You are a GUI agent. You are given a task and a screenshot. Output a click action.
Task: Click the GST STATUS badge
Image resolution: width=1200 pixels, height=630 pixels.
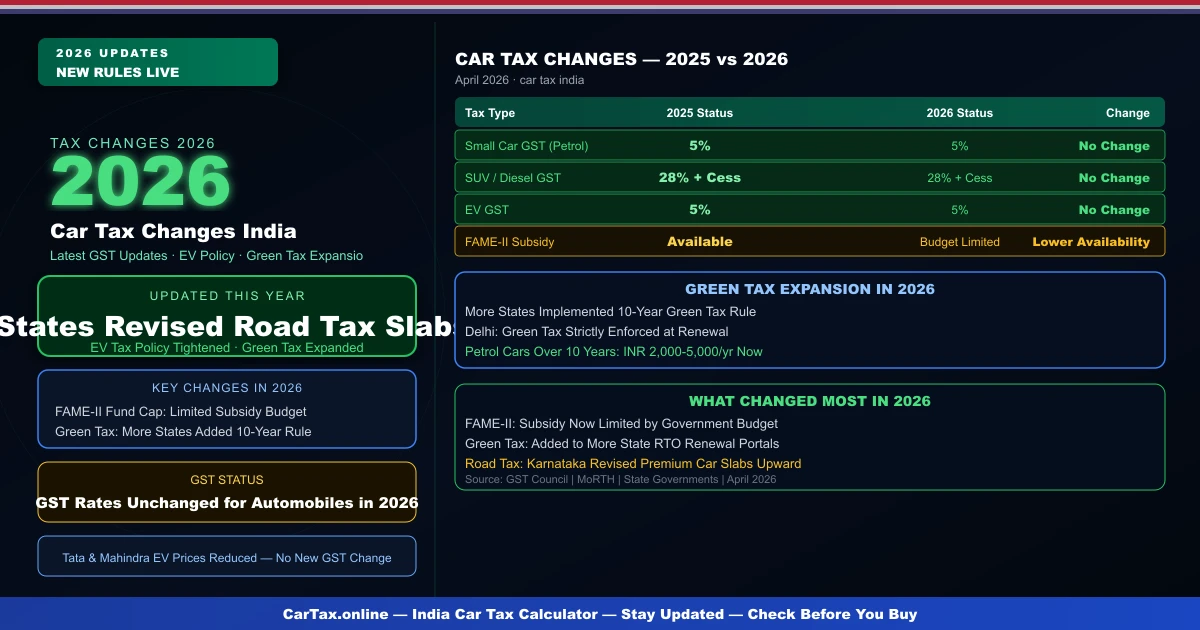tap(226, 480)
